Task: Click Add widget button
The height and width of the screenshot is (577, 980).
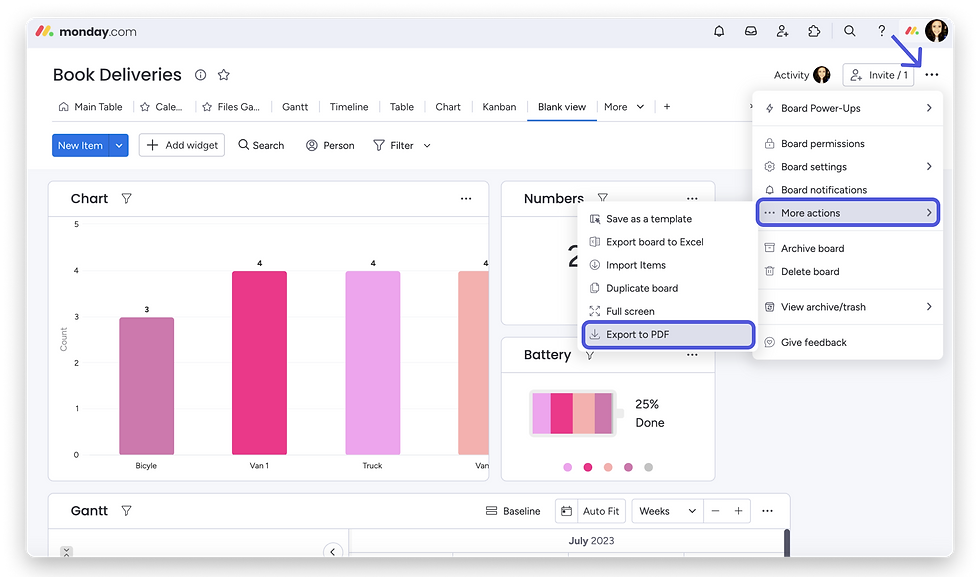Action: coord(182,146)
